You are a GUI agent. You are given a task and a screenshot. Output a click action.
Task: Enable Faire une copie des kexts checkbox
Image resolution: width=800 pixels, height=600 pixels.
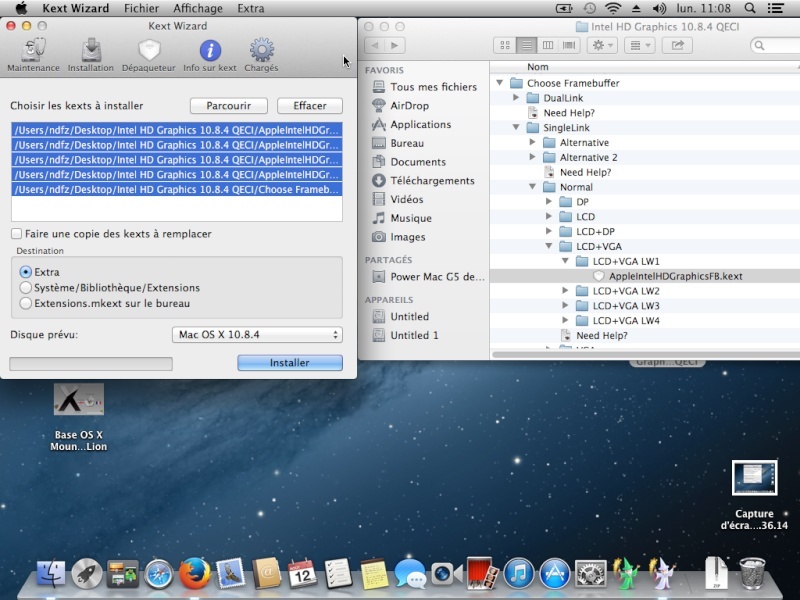[16, 234]
